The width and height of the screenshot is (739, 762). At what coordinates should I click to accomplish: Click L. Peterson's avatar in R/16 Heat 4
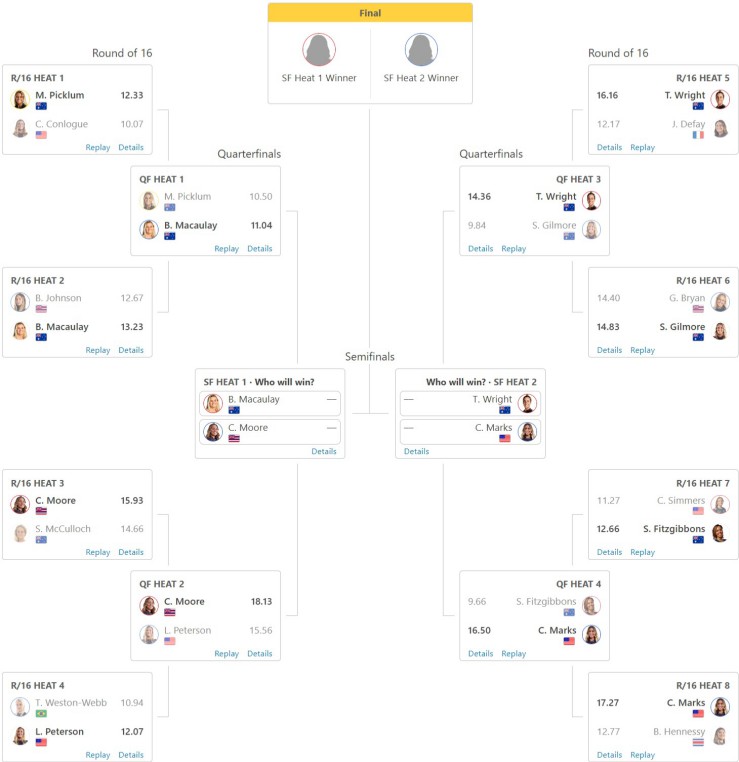20,735
